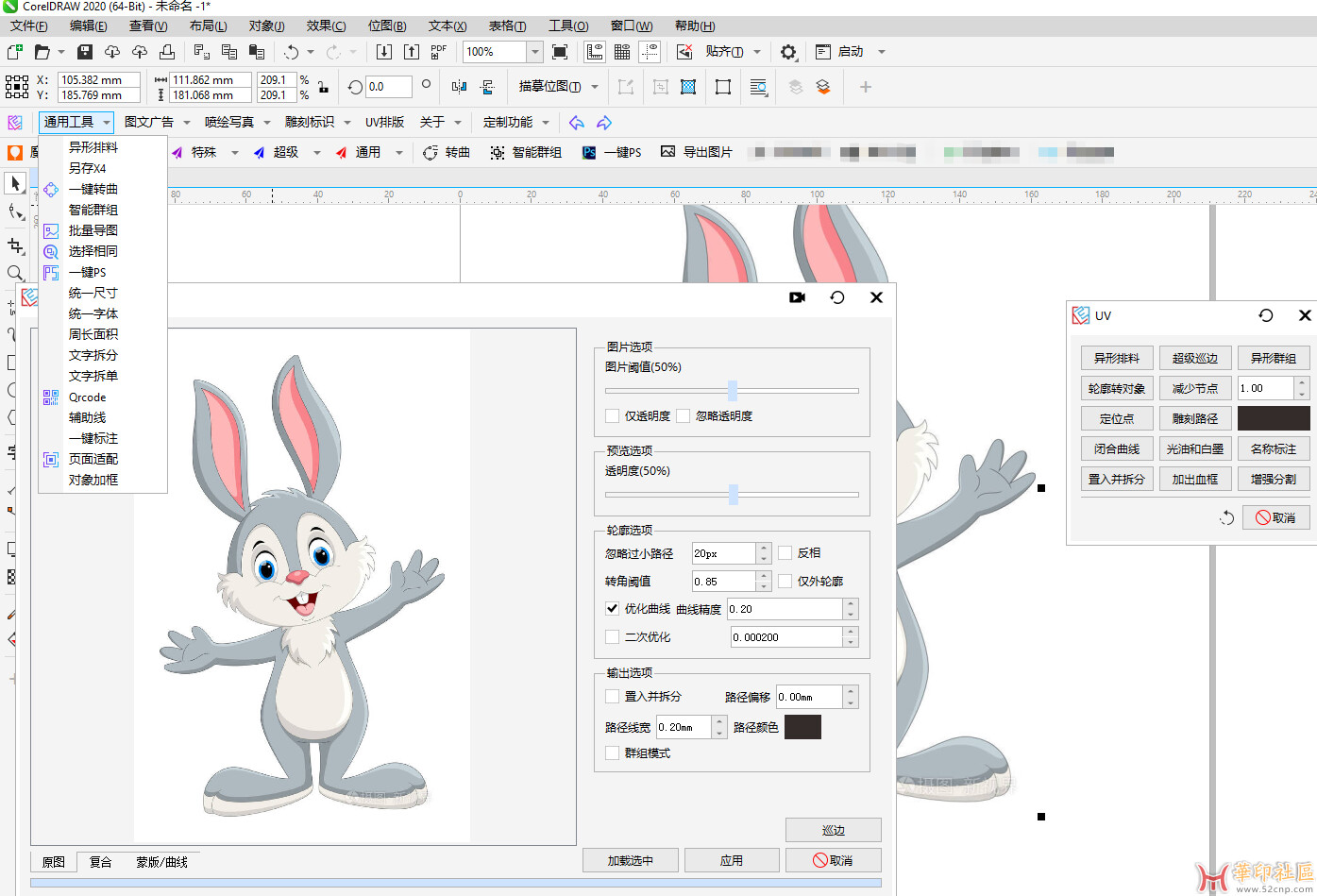Click the refresh icon in UV panel header
This screenshot has width=1317, height=896.
click(x=1266, y=315)
